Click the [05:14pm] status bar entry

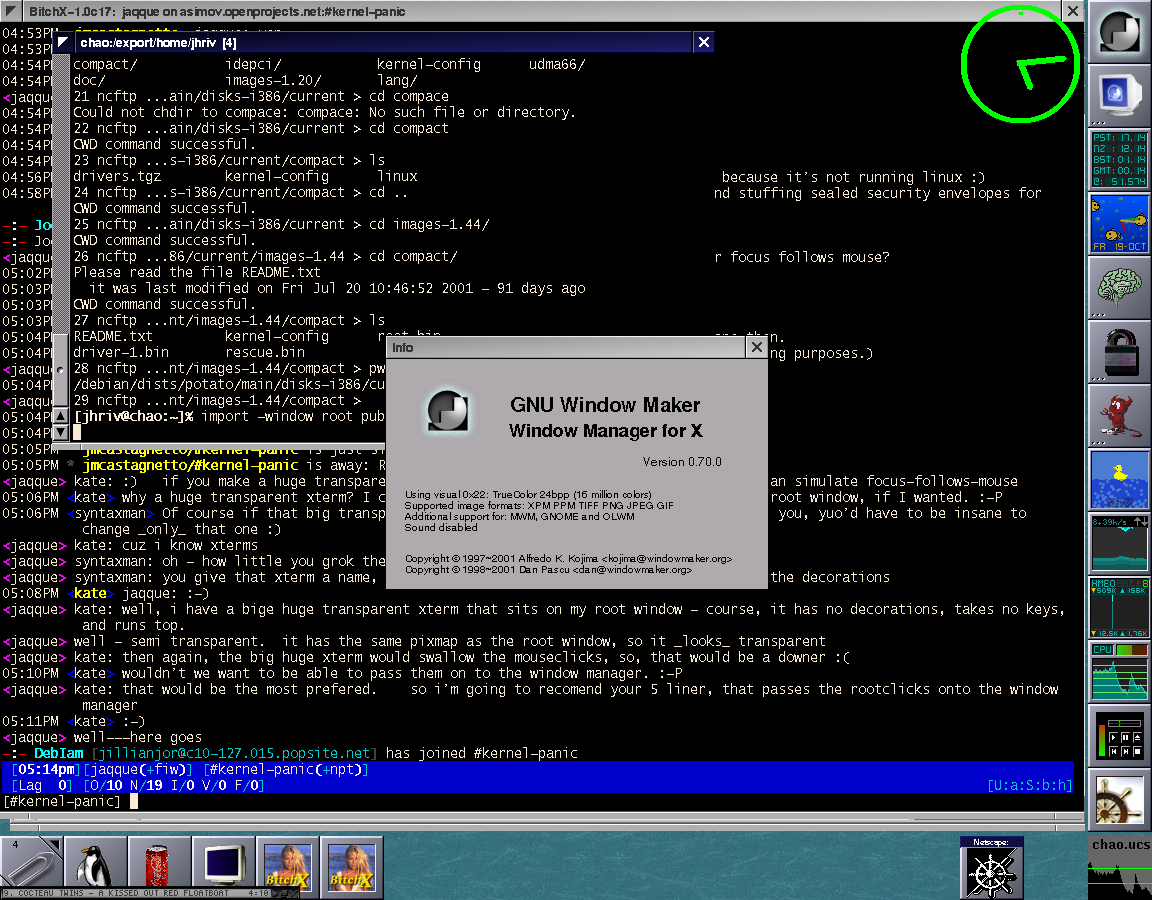click(x=46, y=769)
